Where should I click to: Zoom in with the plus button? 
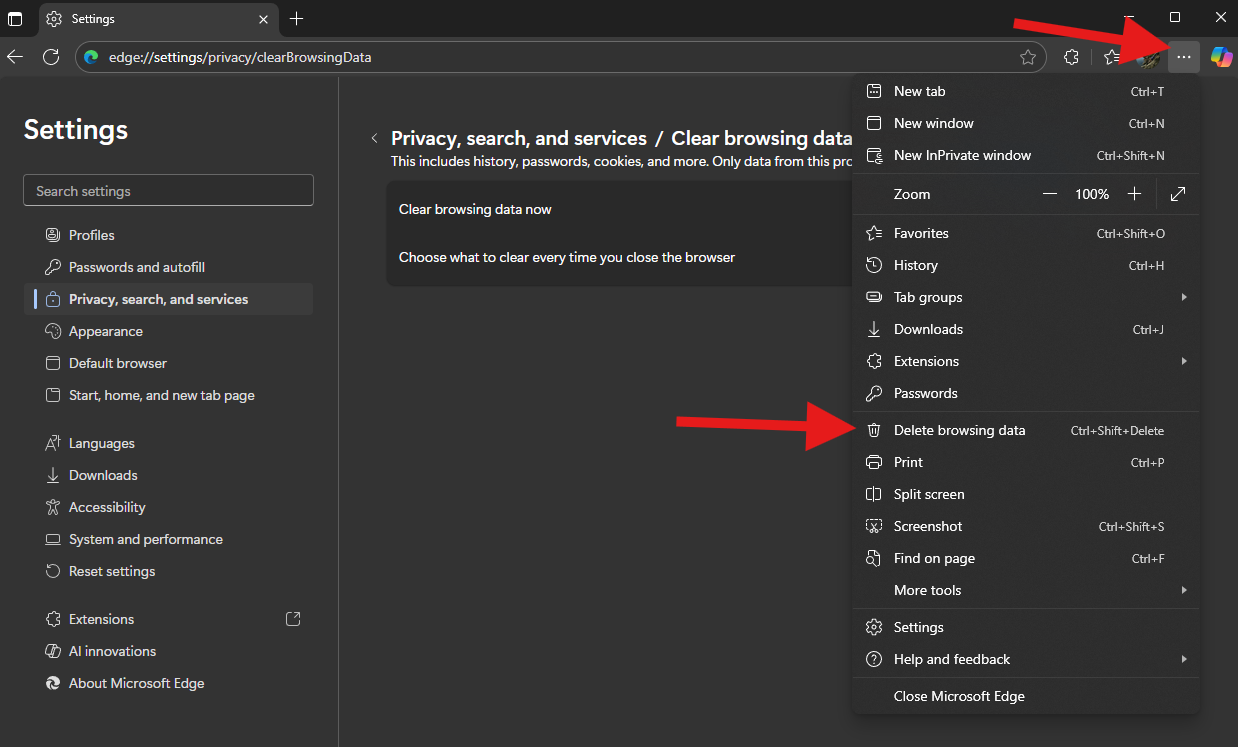[1134, 194]
